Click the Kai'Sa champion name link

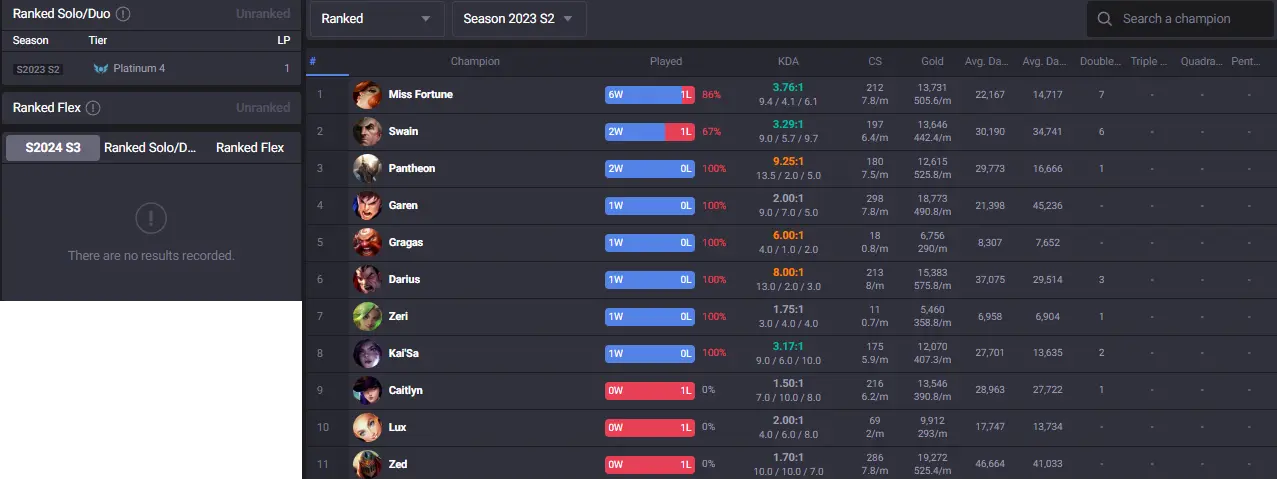[404, 354]
